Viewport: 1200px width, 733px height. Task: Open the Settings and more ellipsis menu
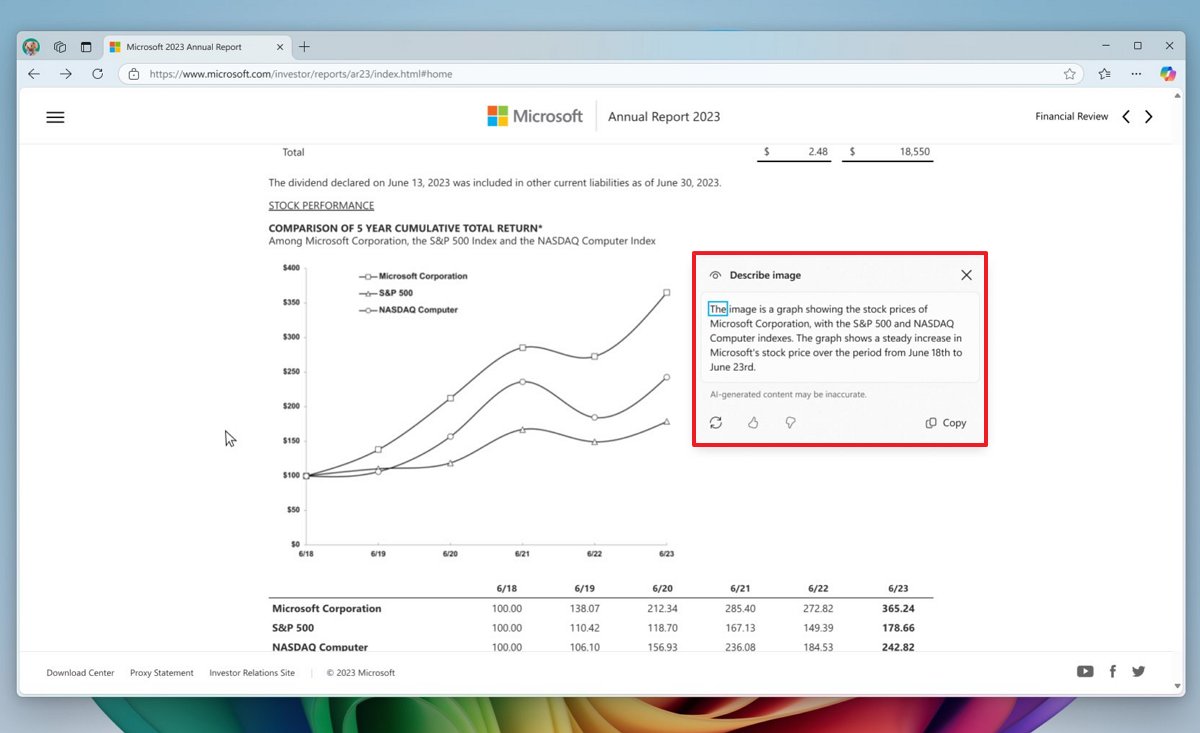[1136, 73]
